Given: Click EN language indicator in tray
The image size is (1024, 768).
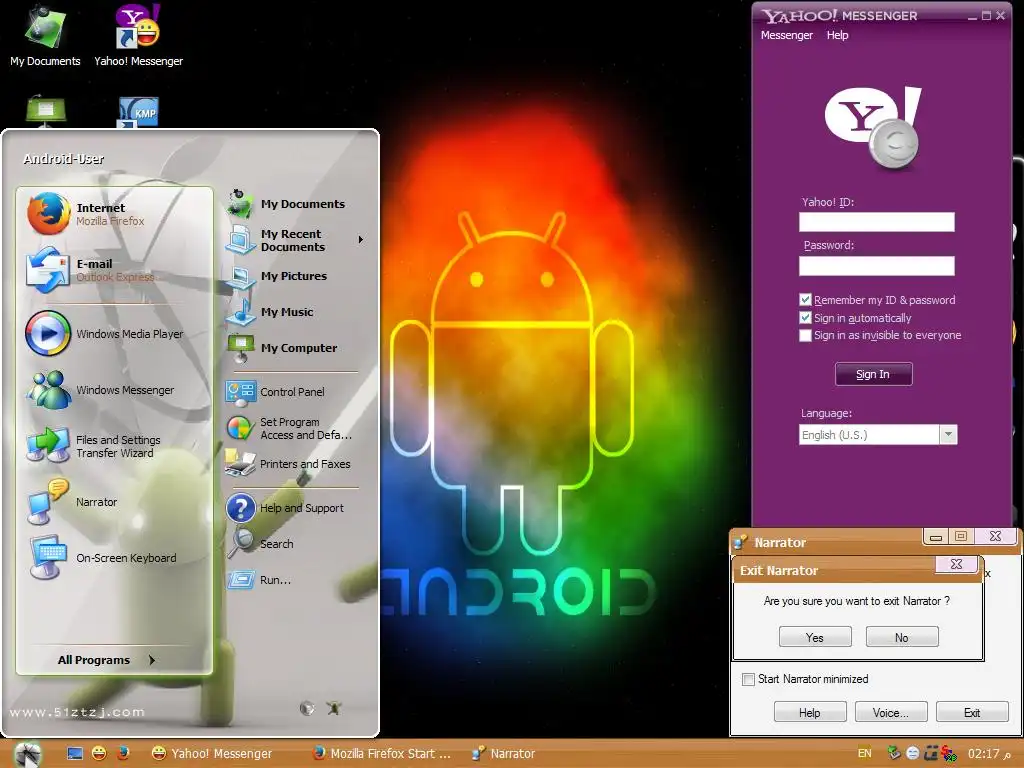Looking at the screenshot, I should 865,754.
